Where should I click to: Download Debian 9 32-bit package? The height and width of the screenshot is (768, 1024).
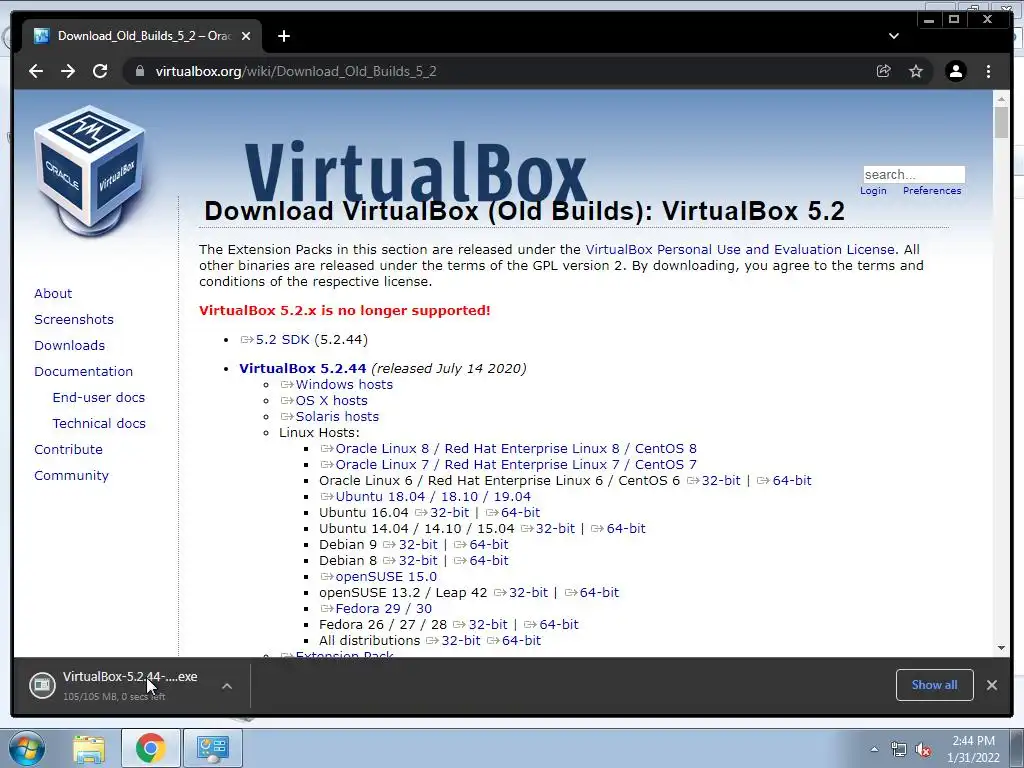coord(411,545)
